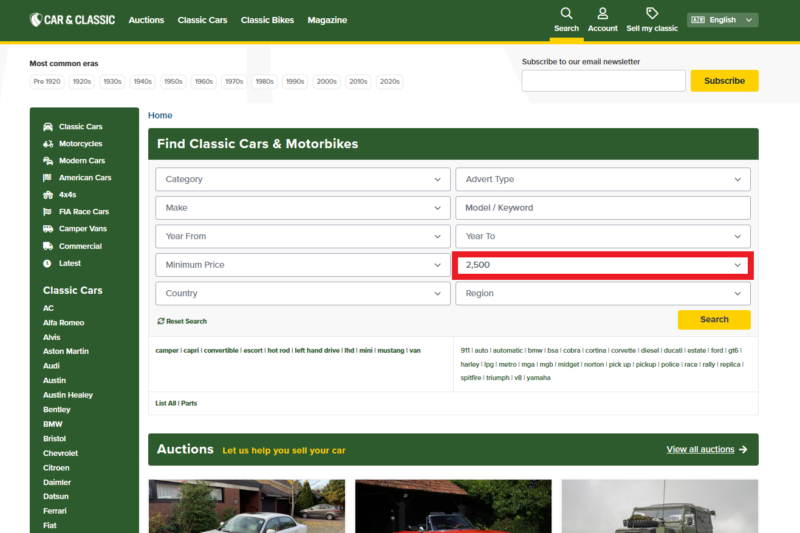Click the corvette keyword link
Screen dimensions: 800x533
pyautogui.click(x=623, y=350)
